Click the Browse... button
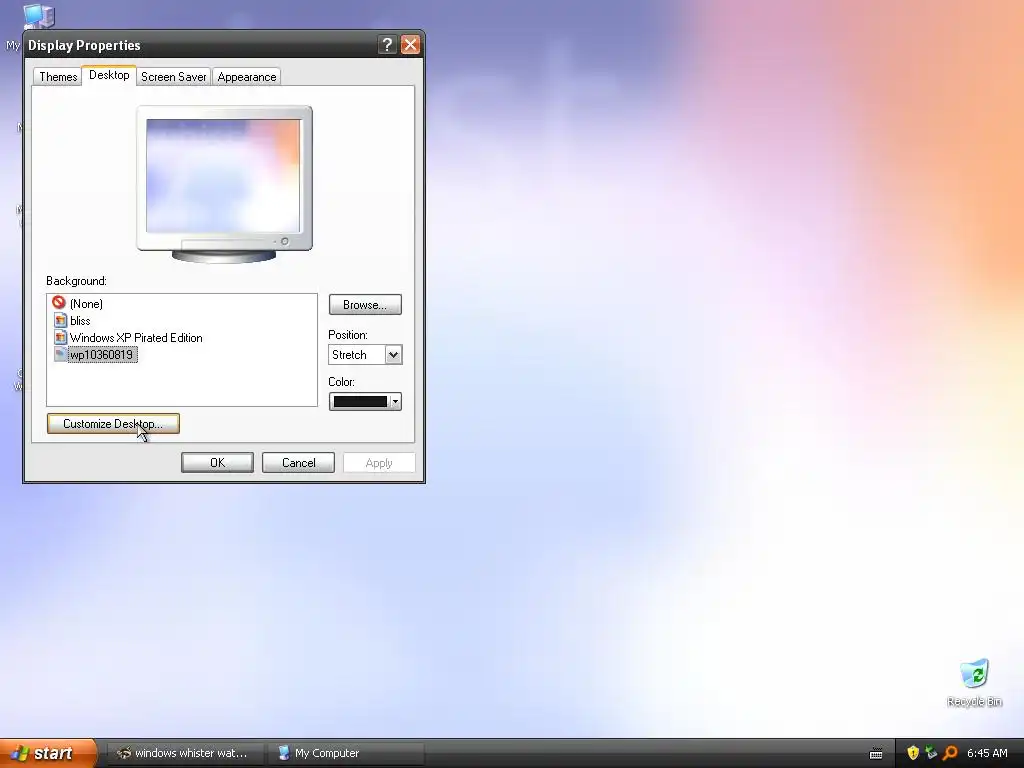This screenshot has height=768, width=1024. pyautogui.click(x=365, y=305)
